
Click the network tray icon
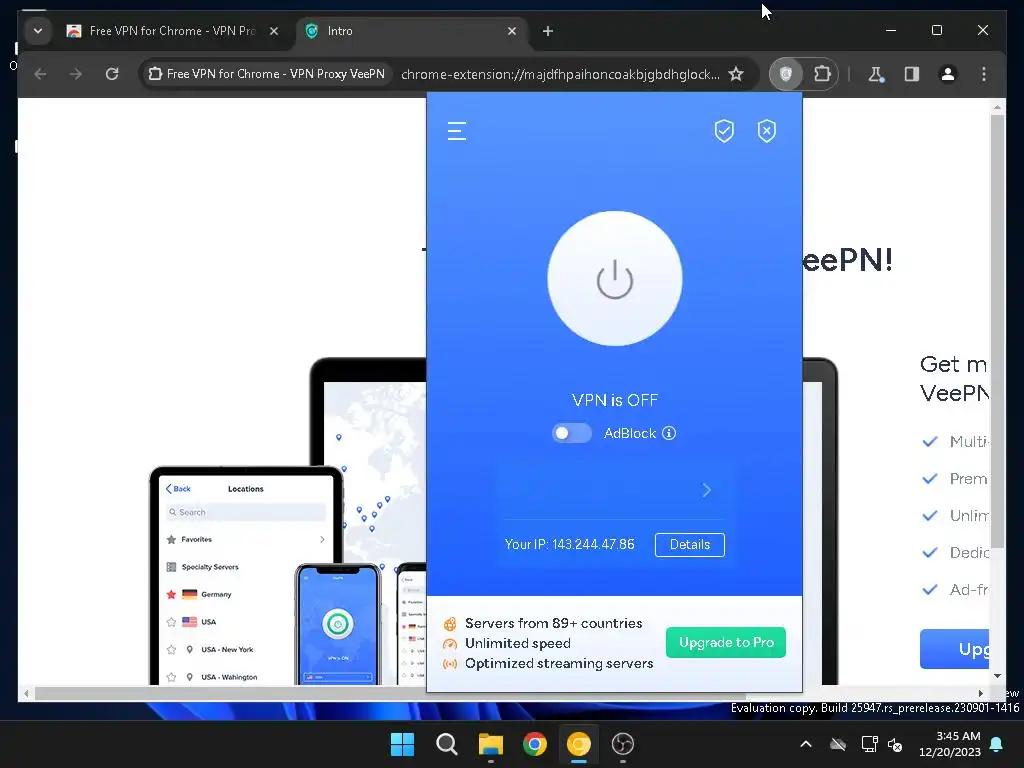[x=869, y=744]
